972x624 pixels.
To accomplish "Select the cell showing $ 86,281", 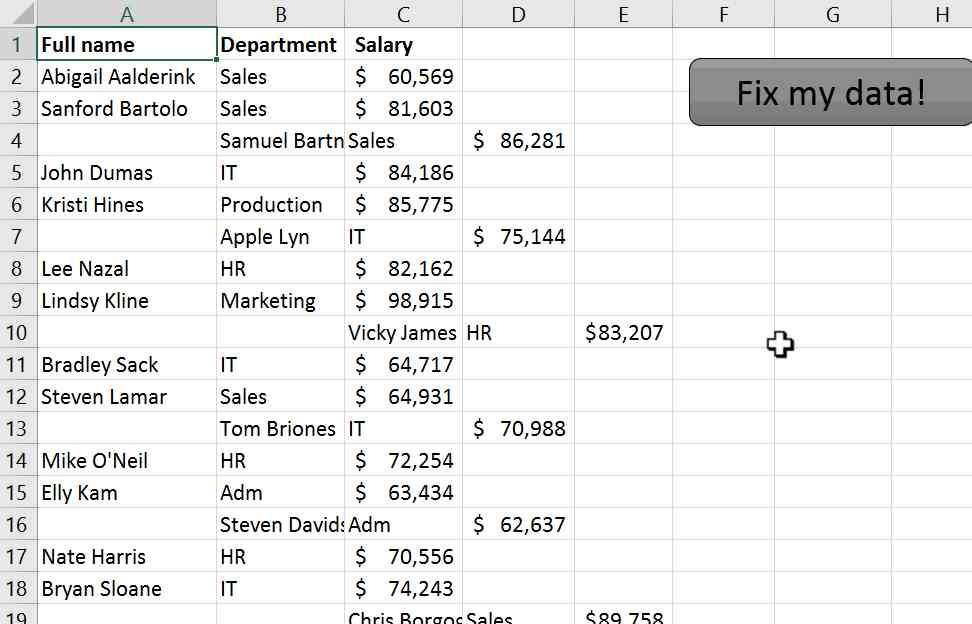I will 518,140.
